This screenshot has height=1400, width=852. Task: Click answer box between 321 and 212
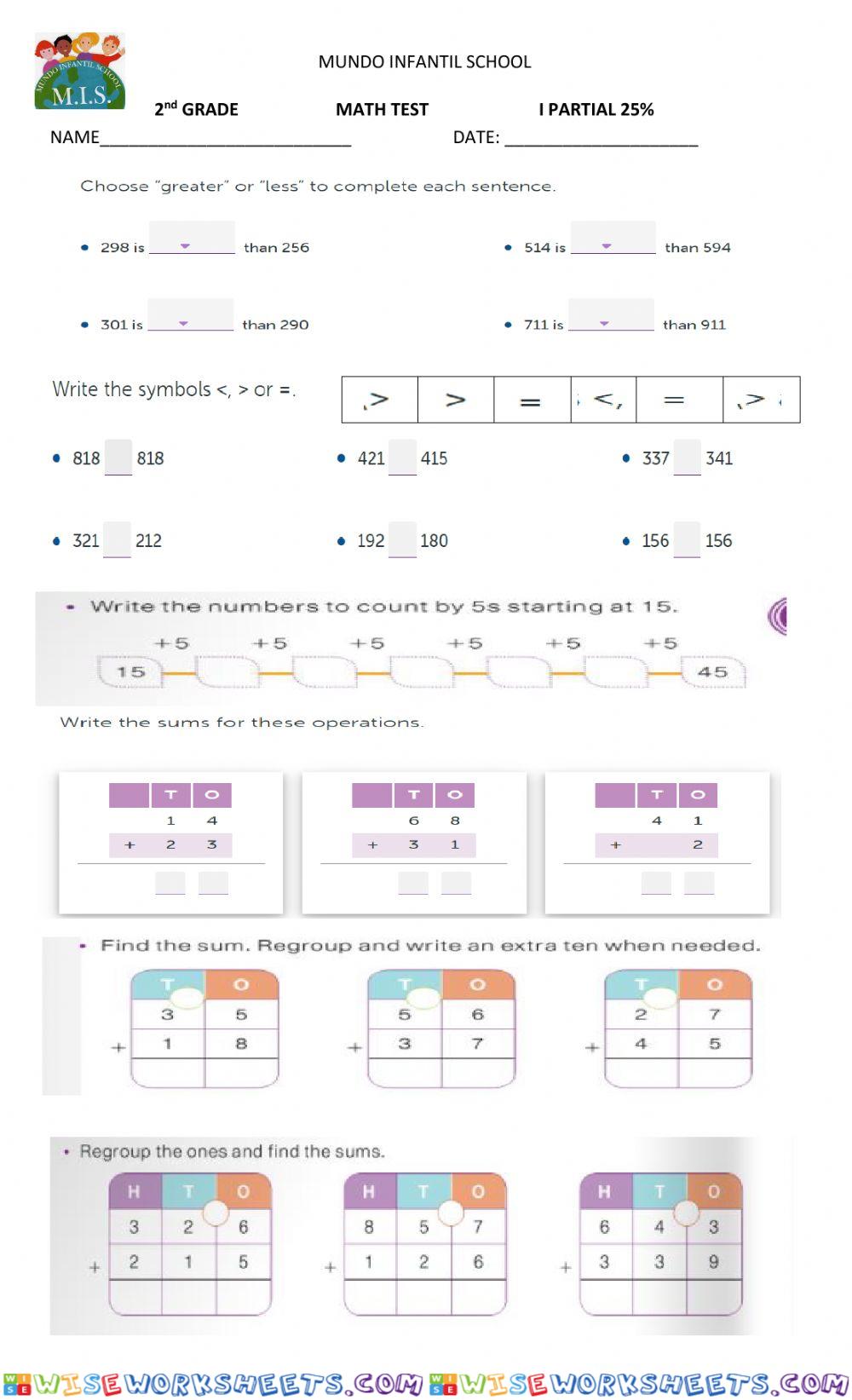117,539
